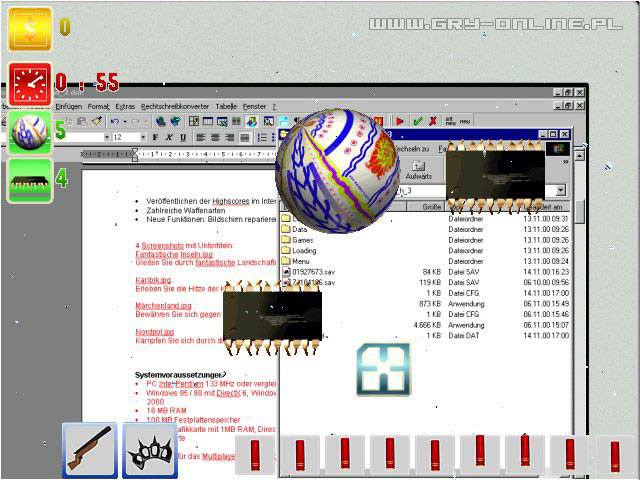Click the Fantastische Inseln.jpg text
The height and width of the screenshot is (480, 640).
(x=174, y=254)
